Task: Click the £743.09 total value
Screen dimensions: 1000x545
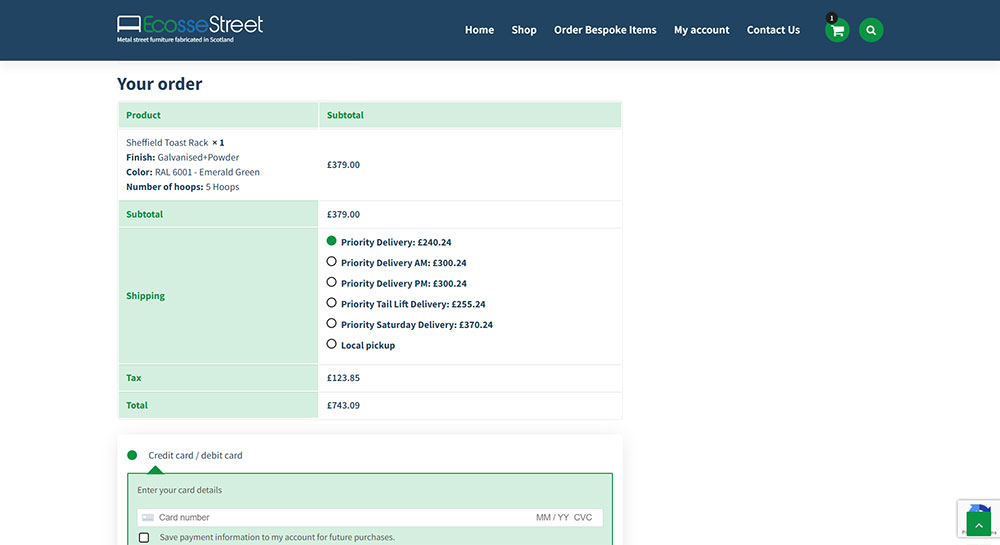Action: tap(343, 405)
